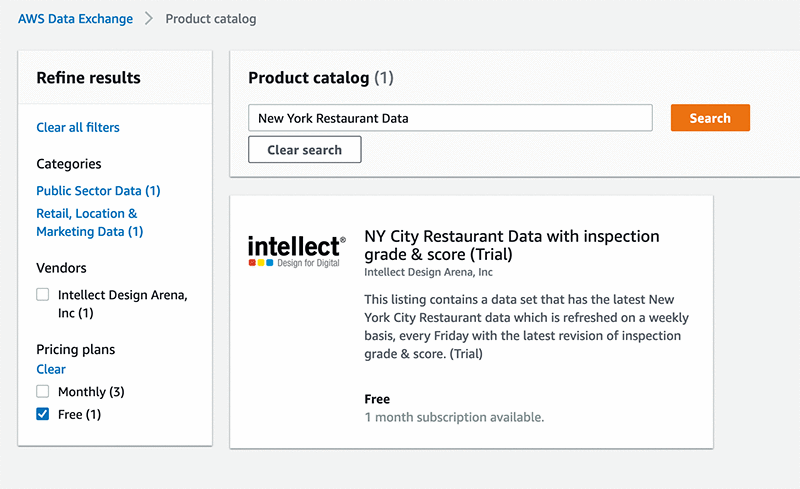Click the 1 month subscription available text
Screen dimensions: 800x489
click(x=454, y=417)
